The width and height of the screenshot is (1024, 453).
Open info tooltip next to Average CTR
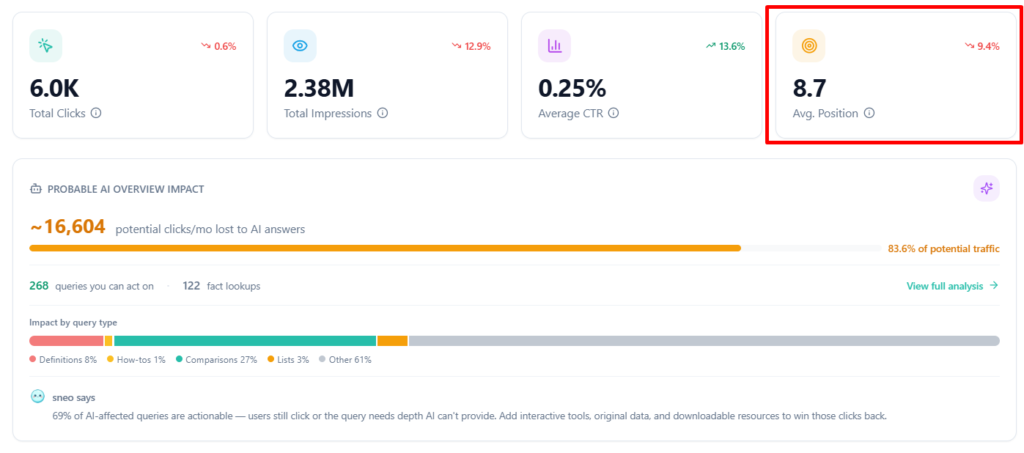point(613,113)
